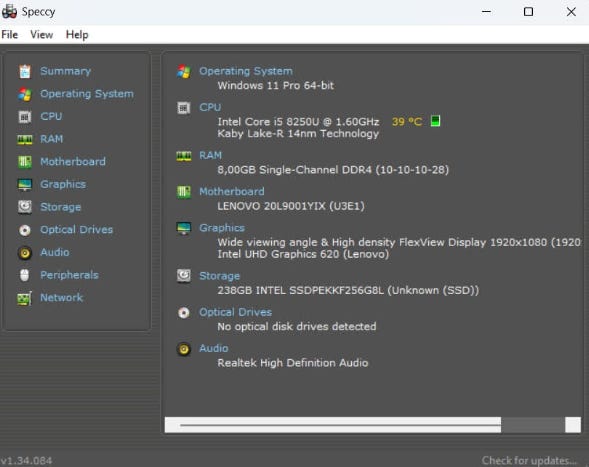
Task: View the Graphics section from sidebar
Action: [63, 184]
